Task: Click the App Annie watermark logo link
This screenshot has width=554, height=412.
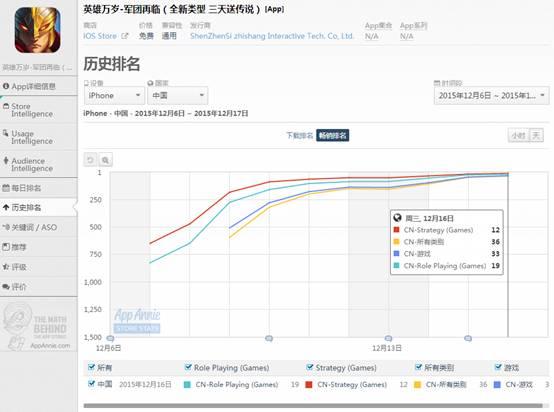Action: coord(137,320)
